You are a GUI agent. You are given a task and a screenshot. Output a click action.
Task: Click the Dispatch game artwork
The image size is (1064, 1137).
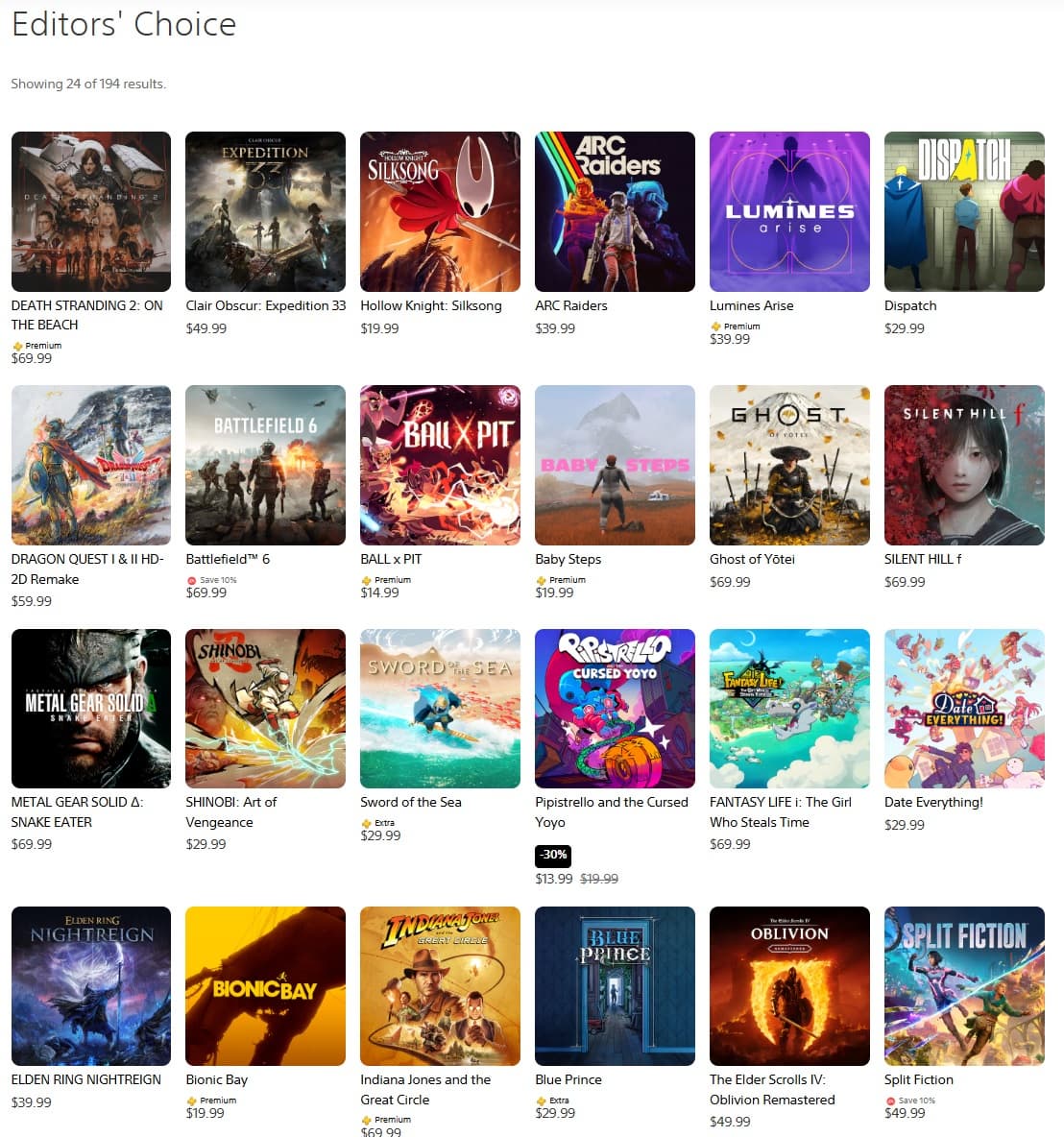pyautogui.click(x=965, y=211)
